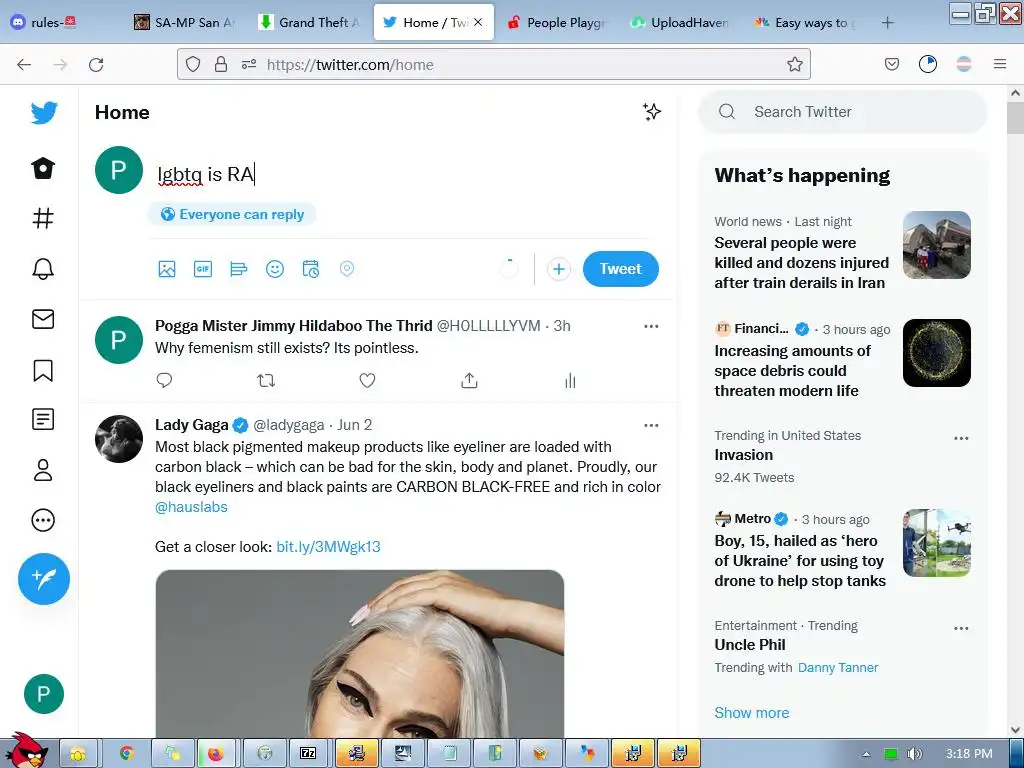Click in Search Twitter field
This screenshot has height=768, width=1024.
[842, 112]
